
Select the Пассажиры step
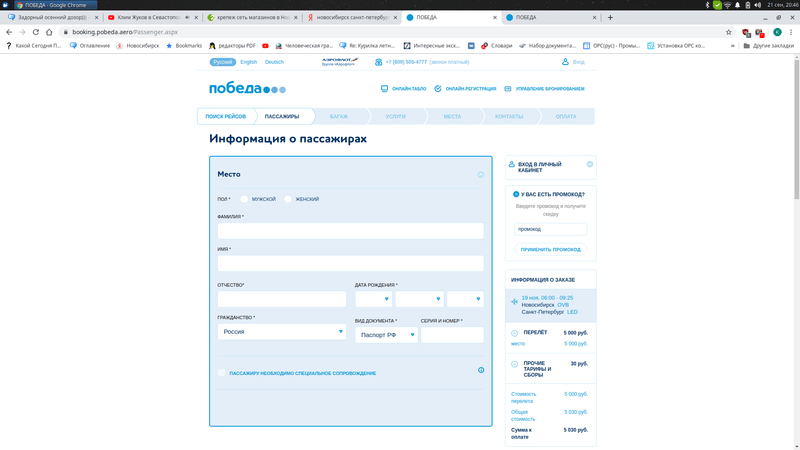[x=282, y=116]
